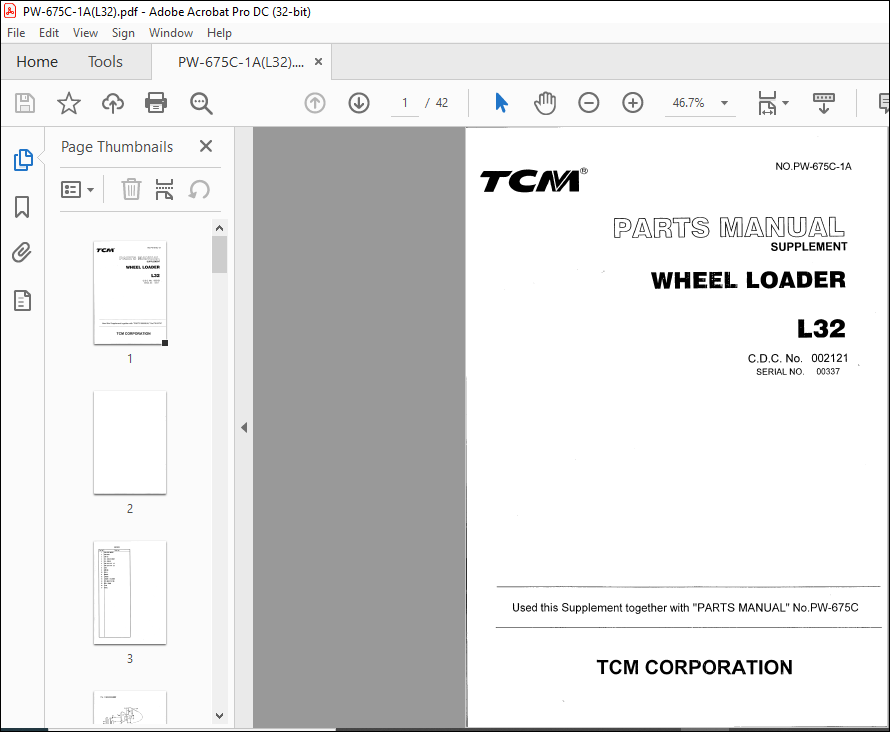Click the current page number field

tap(405, 103)
